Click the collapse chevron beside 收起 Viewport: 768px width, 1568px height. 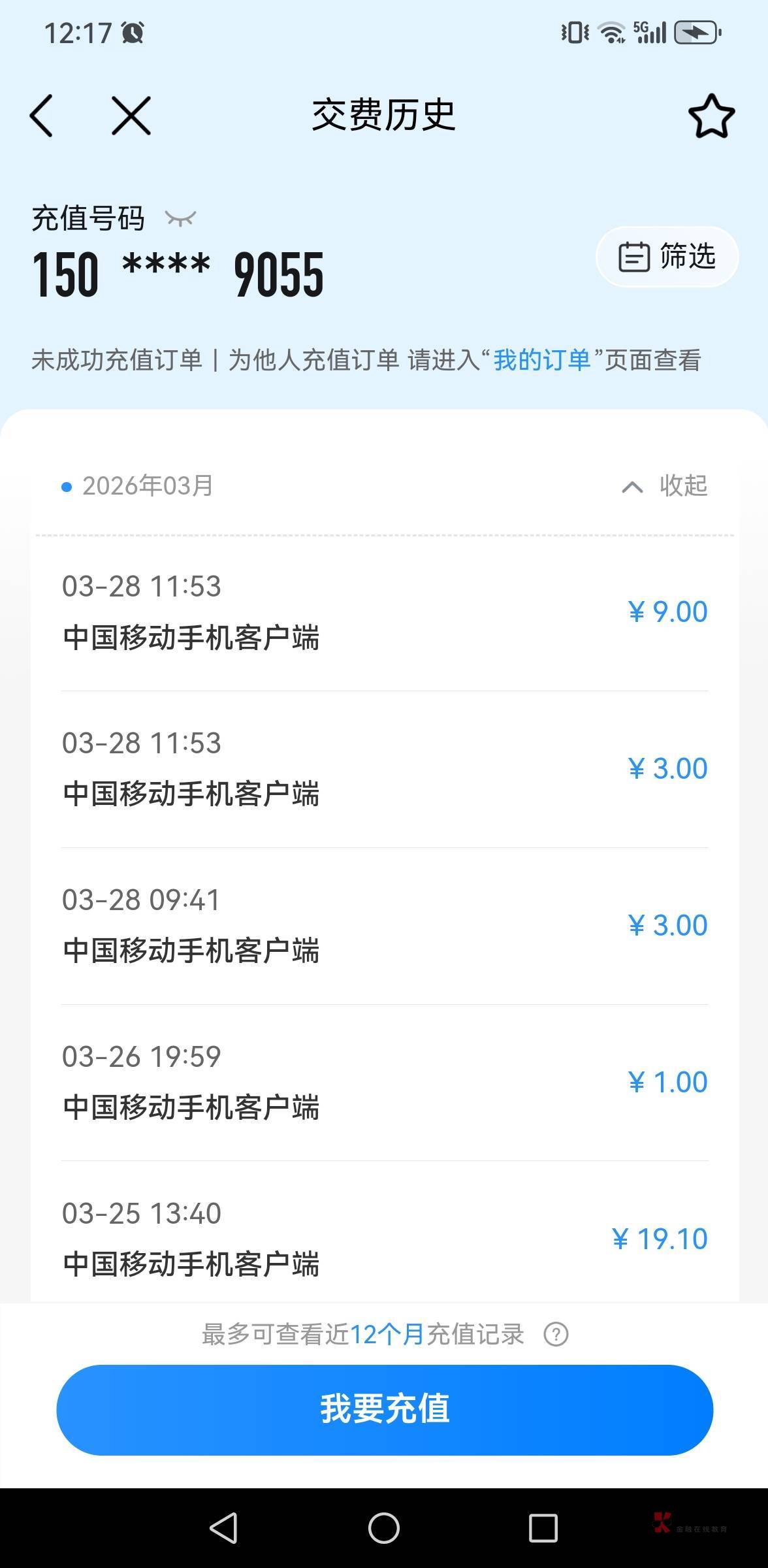pyautogui.click(x=632, y=487)
